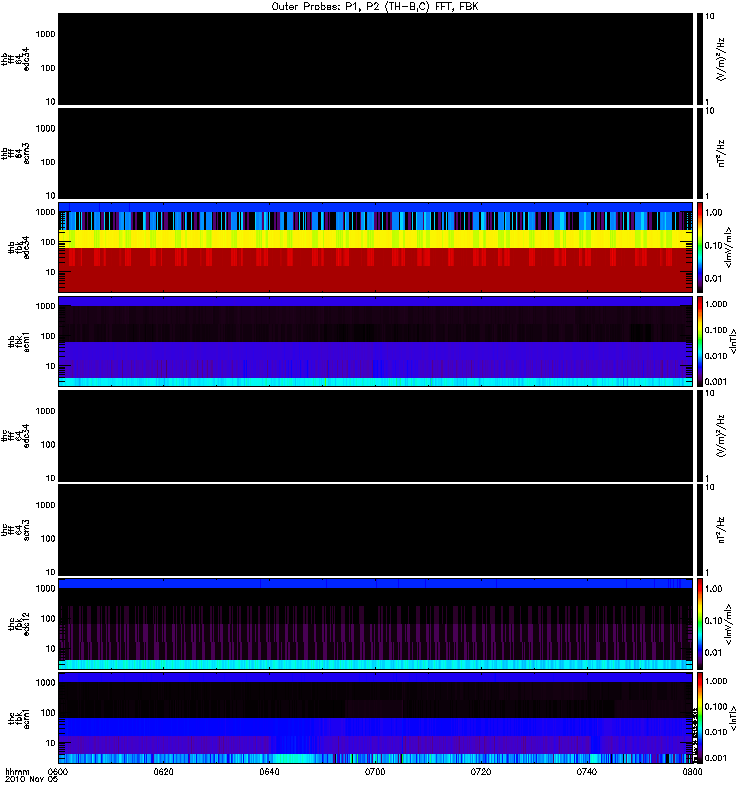Image resolution: width=750 pixels, height=800 pixels.
Task: Click the 0700 time axis label
Action: pyautogui.click(x=375, y=771)
